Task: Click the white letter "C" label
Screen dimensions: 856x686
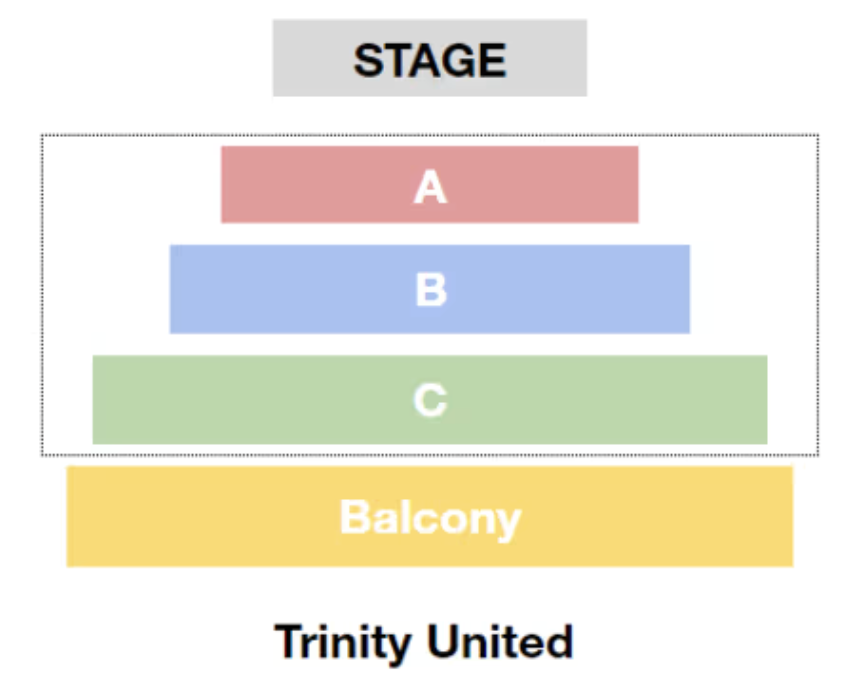Action: point(430,401)
